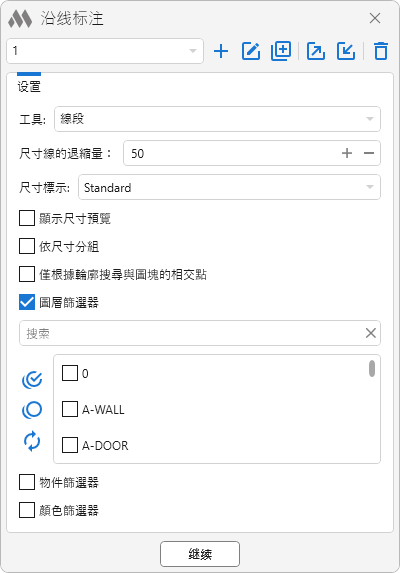Screen dimensions: 400x573
Task: Uncheck the 圖層篩選器 checkbox
Action: point(27,302)
